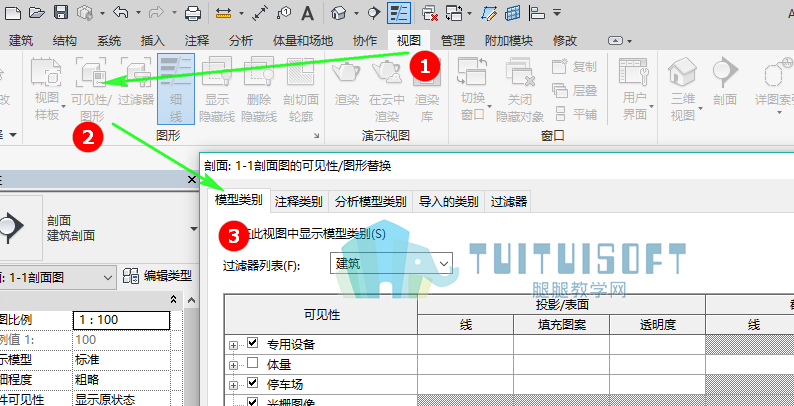Click the properties scrollbar up arrow

191,301
